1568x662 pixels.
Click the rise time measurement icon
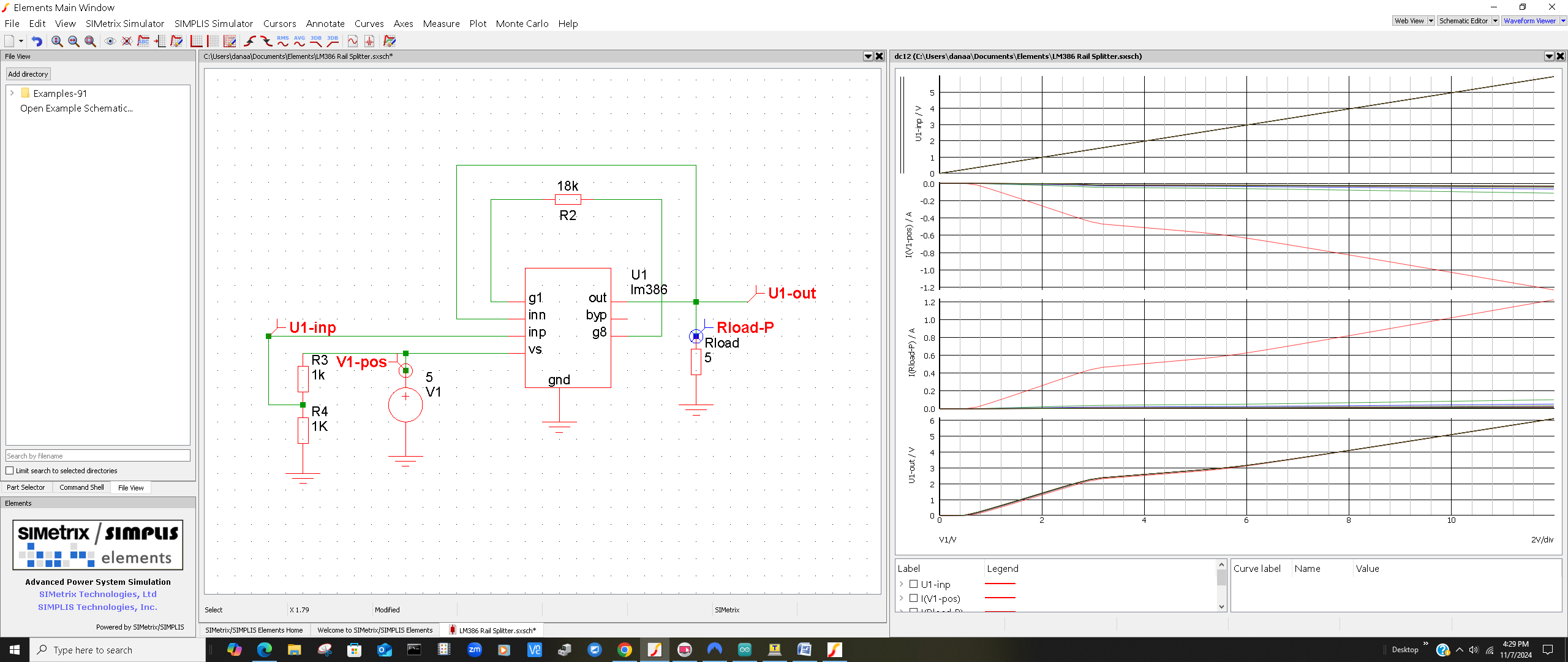point(250,41)
